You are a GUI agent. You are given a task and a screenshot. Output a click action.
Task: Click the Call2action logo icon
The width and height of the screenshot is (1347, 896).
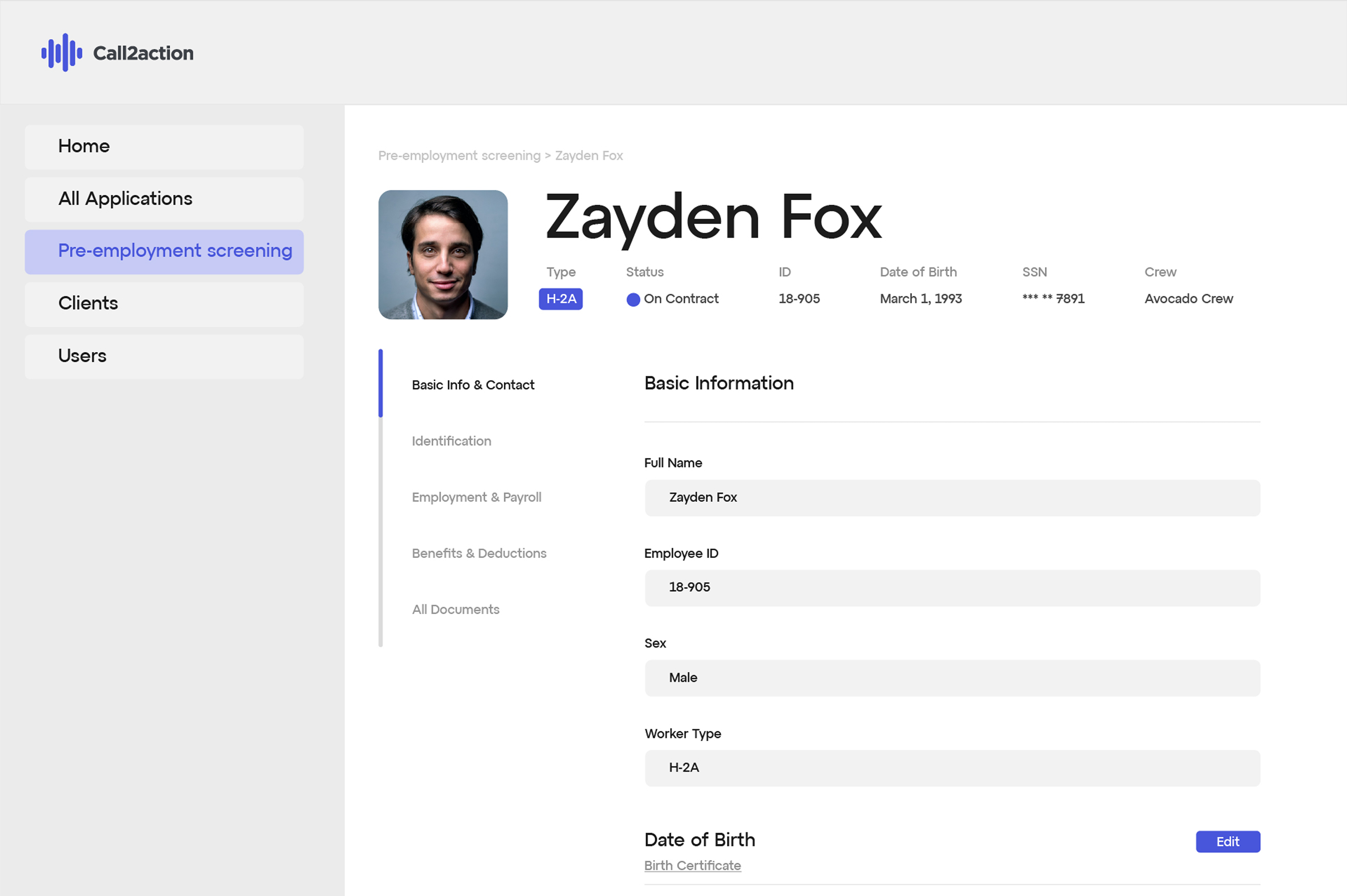pyautogui.click(x=62, y=53)
